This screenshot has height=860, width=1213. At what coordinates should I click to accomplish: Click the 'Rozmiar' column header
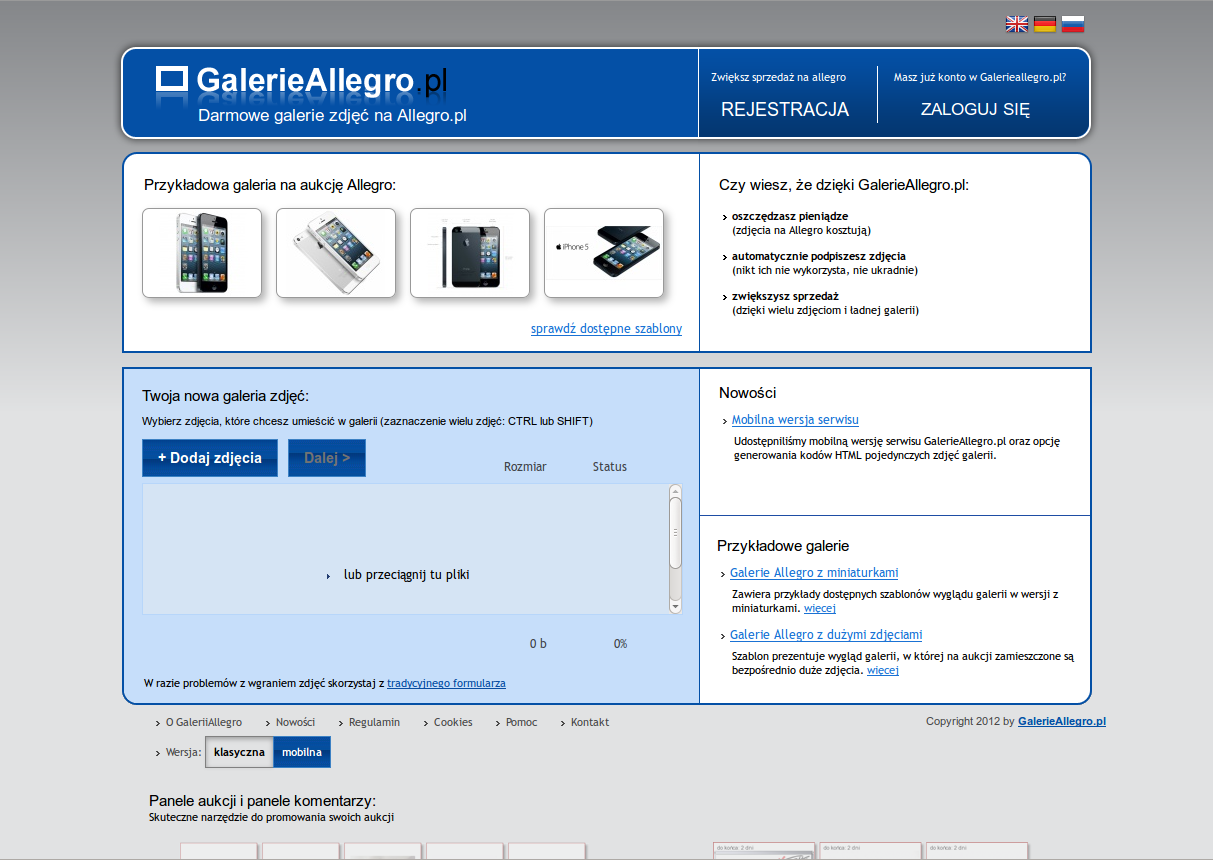[525, 467]
